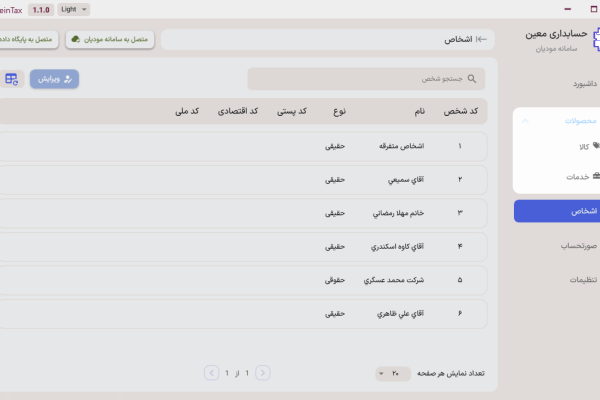Open خدمات menu item
Image resolution: width=600 pixels, height=400 pixels.
click(577, 177)
